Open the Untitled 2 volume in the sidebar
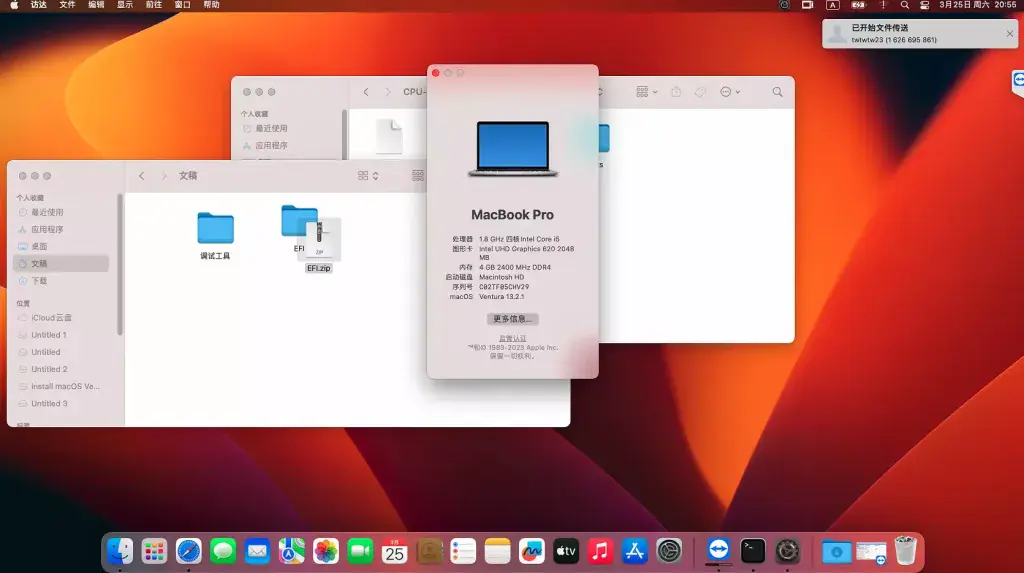The width and height of the screenshot is (1024, 573). (49, 369)
